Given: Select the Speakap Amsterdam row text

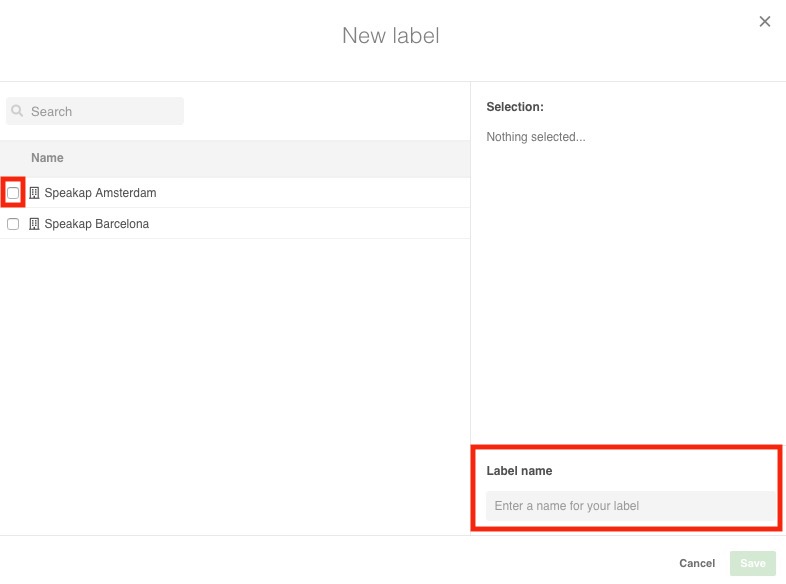Looking at the screenshot, I should (x=100, y=193).
